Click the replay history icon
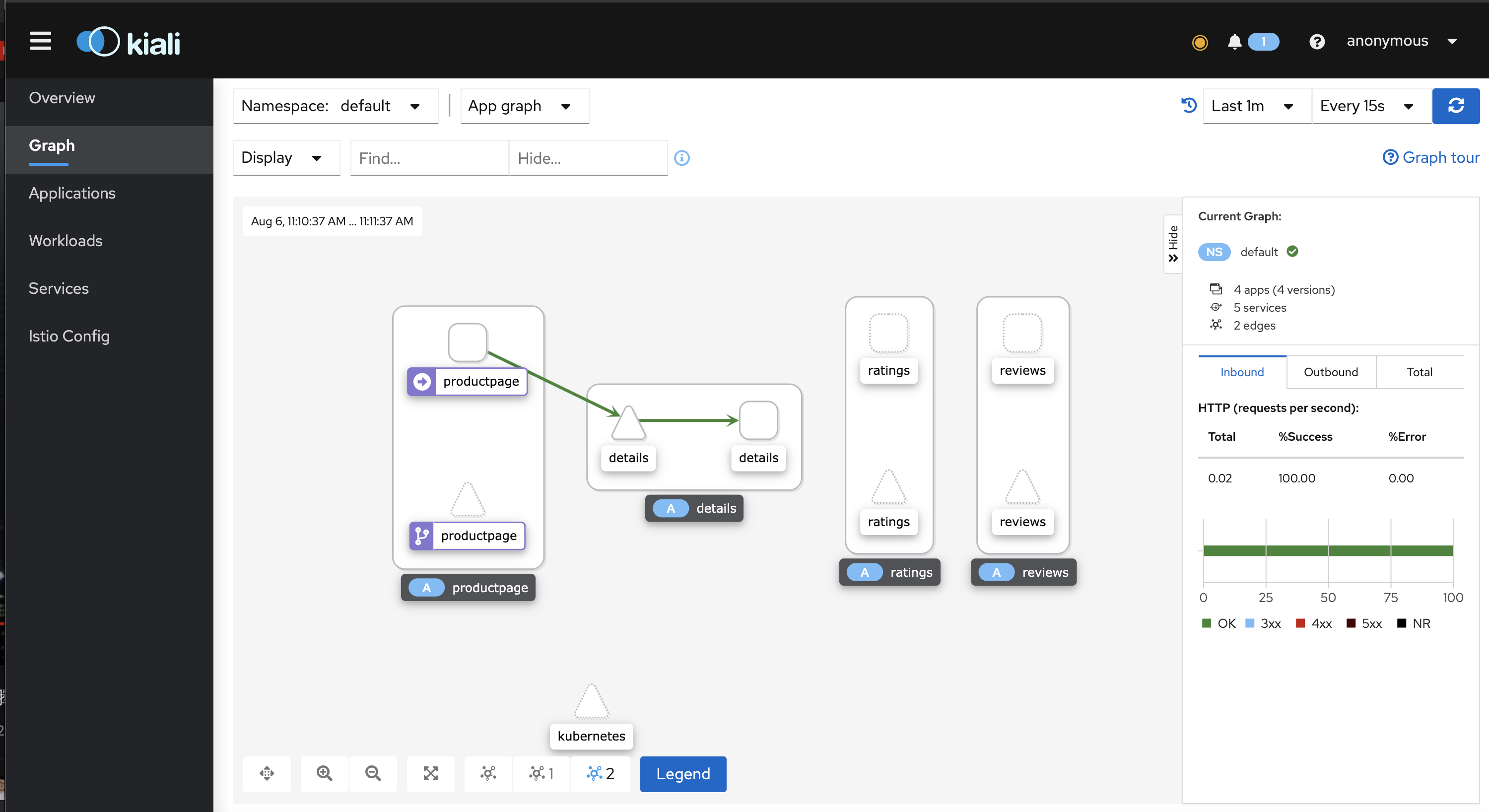The width and height of the screenshot is (1489, 812). point(1188,106)
